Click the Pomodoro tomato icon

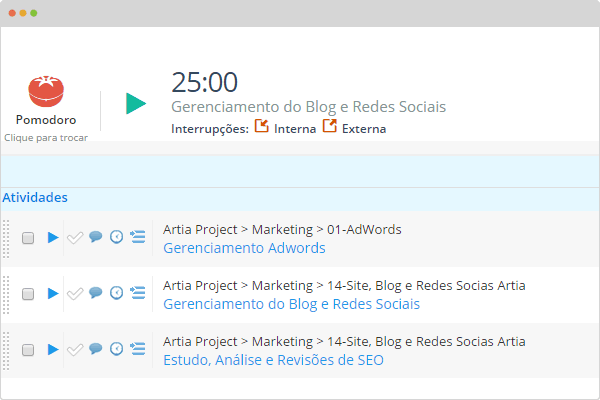46,91
